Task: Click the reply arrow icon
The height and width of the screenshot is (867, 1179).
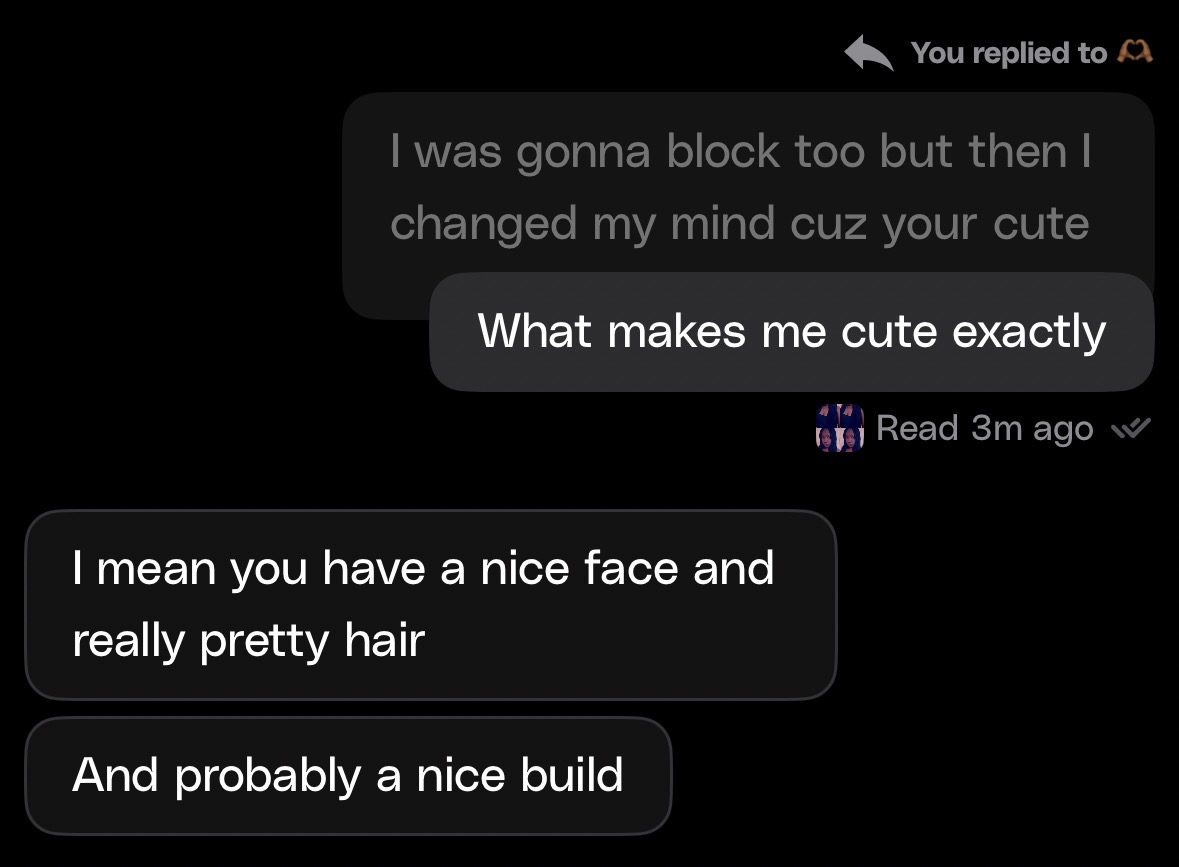Action: click(x=868, y=53)
